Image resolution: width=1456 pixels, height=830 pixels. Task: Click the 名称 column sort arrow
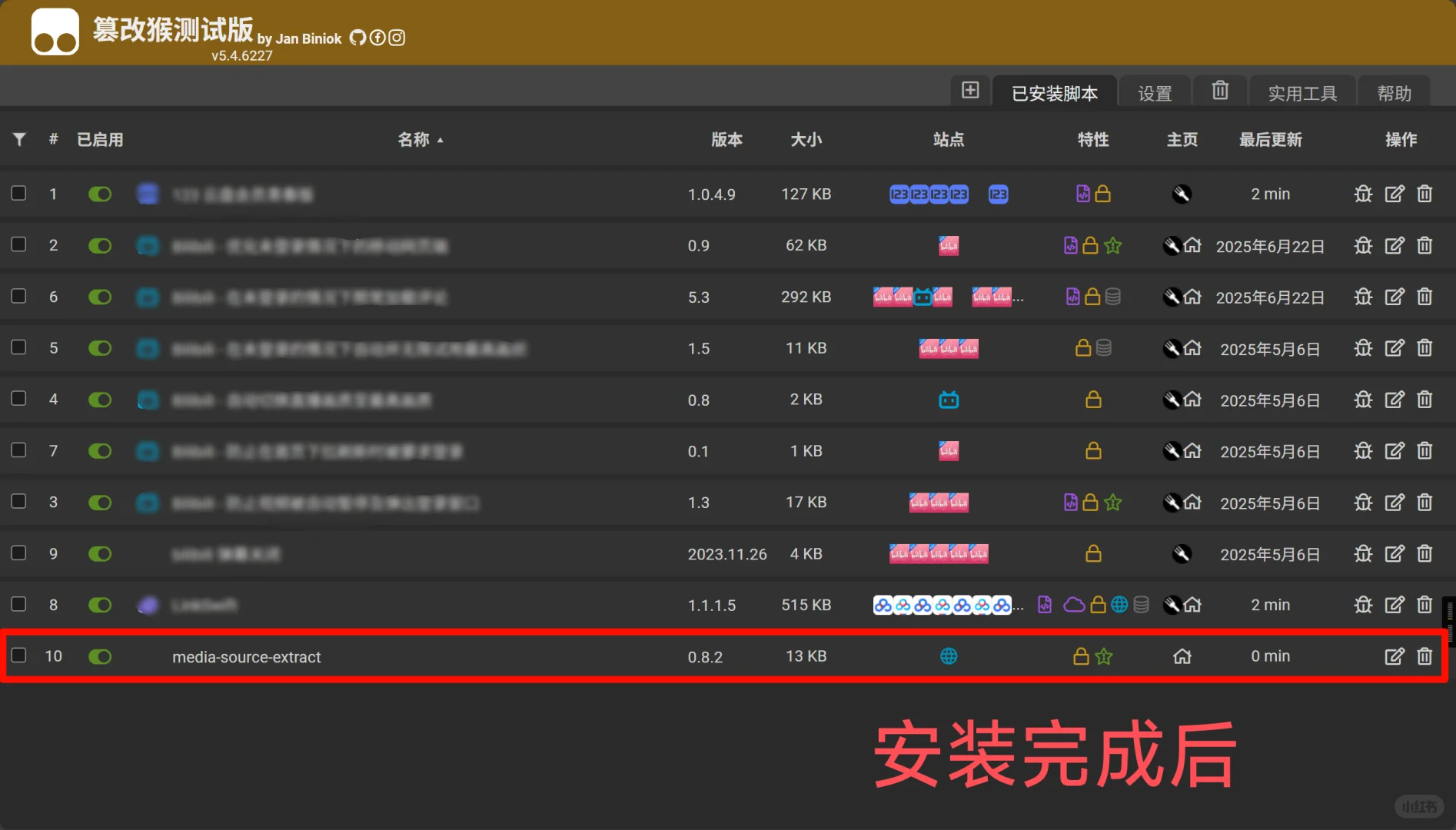(x=440, y=140)
